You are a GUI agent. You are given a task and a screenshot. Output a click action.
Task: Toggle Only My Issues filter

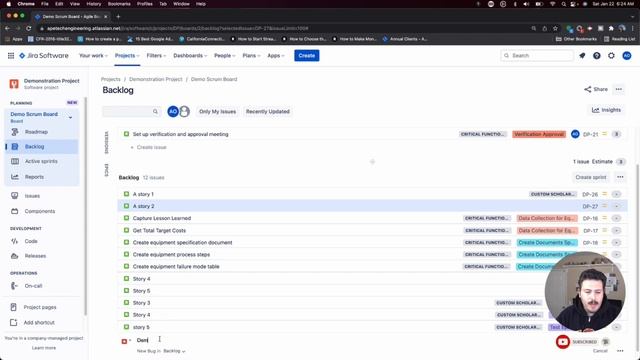click(x=218, y=111)
